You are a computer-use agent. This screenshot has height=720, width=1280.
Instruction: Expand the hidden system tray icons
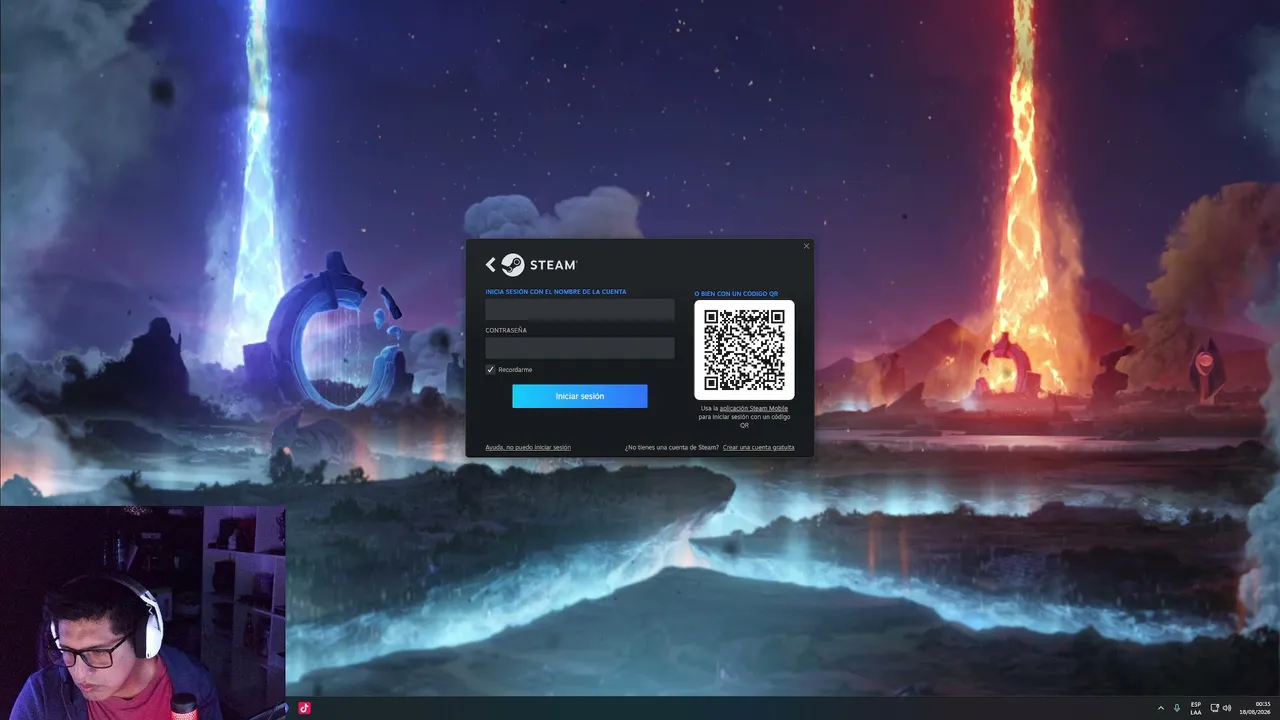pos(1161,708)
